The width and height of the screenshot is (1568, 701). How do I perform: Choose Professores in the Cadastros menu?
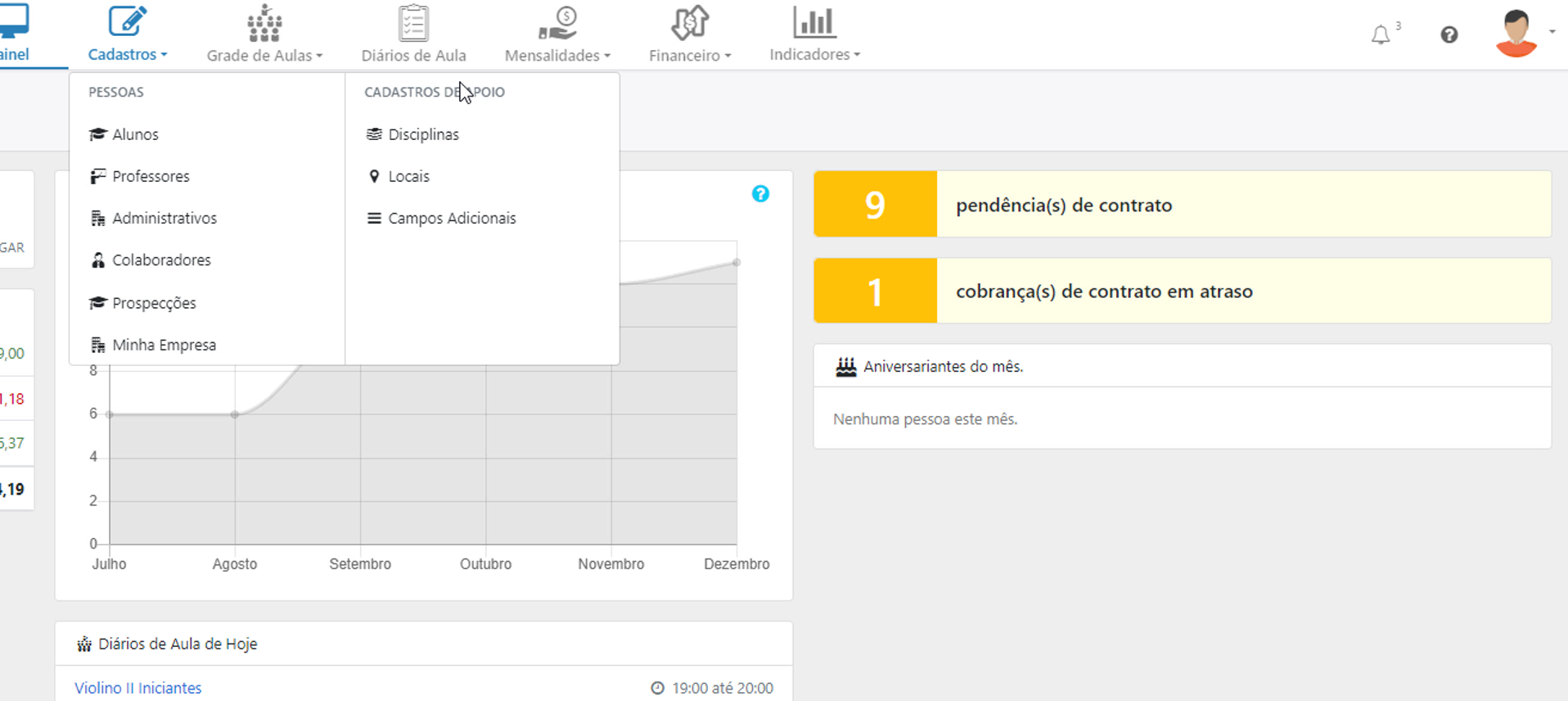coord(151,176)
